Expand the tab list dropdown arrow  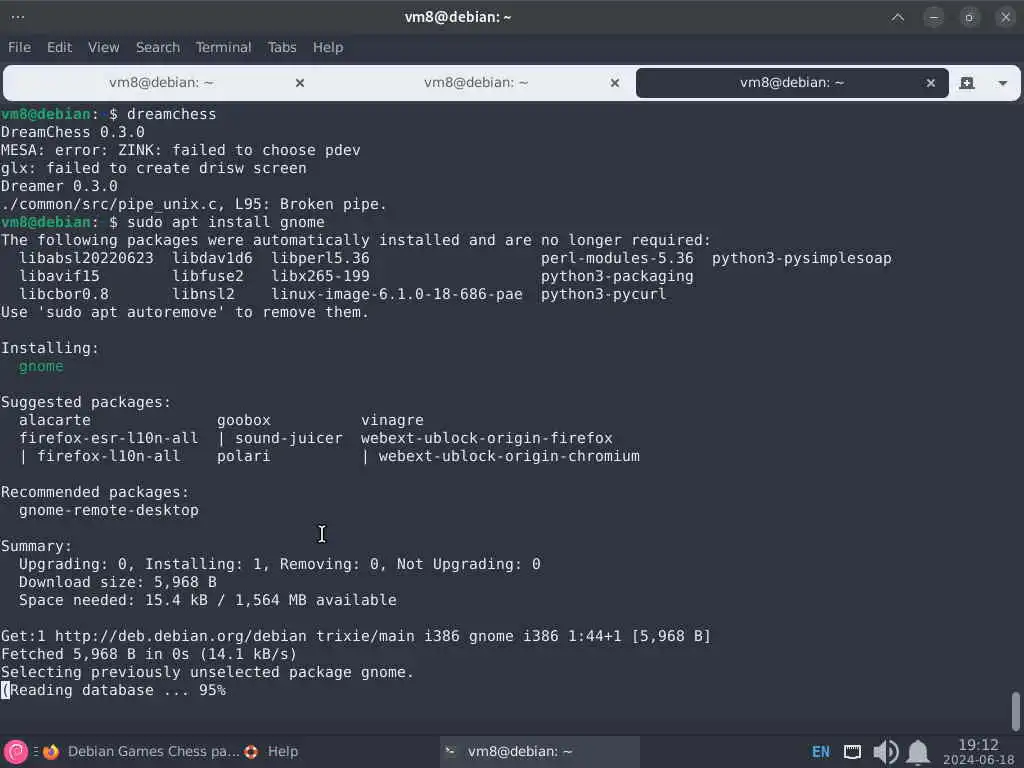(x=1002, y=83)
